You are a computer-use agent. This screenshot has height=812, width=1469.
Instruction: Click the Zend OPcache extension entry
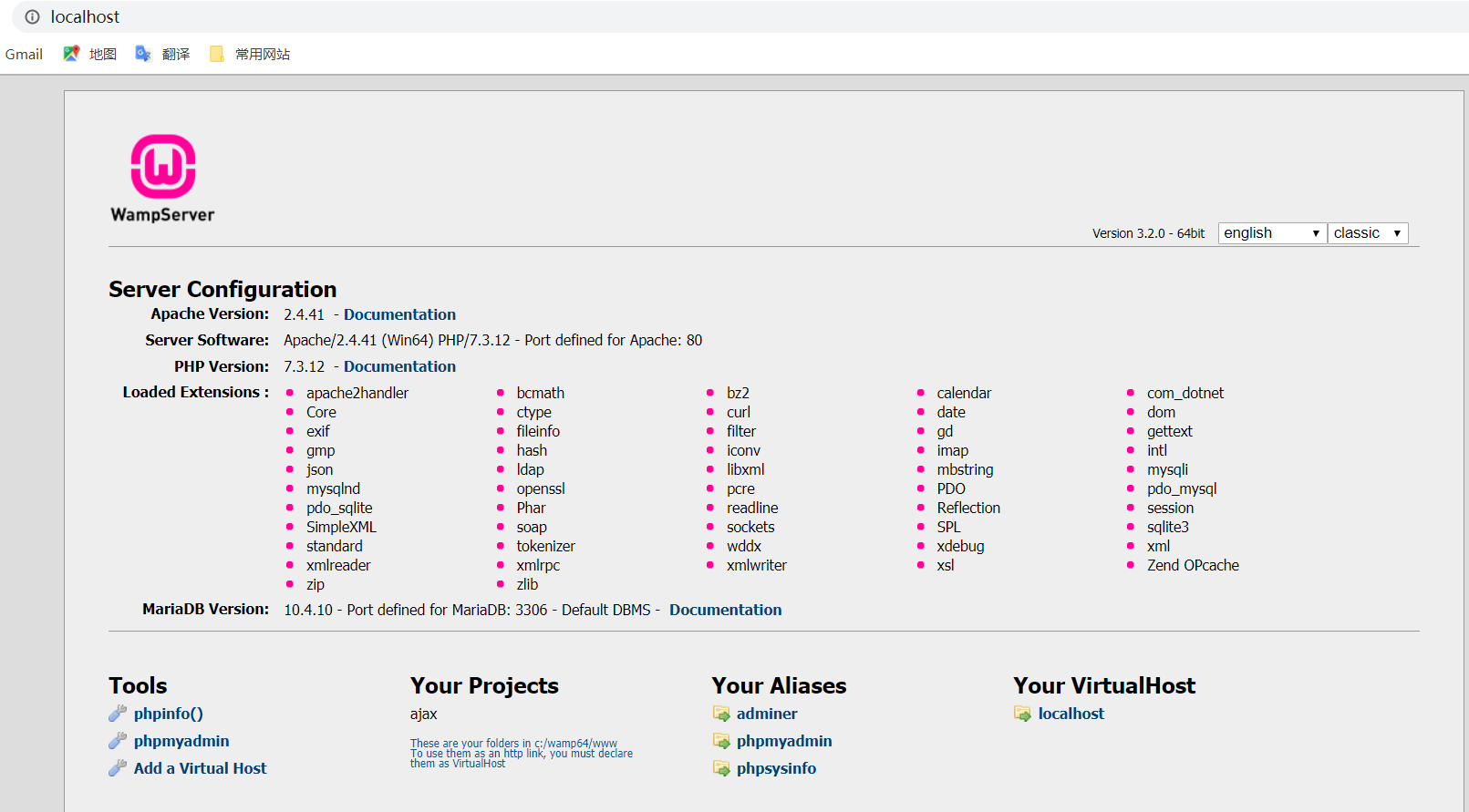coord(1193,565)
